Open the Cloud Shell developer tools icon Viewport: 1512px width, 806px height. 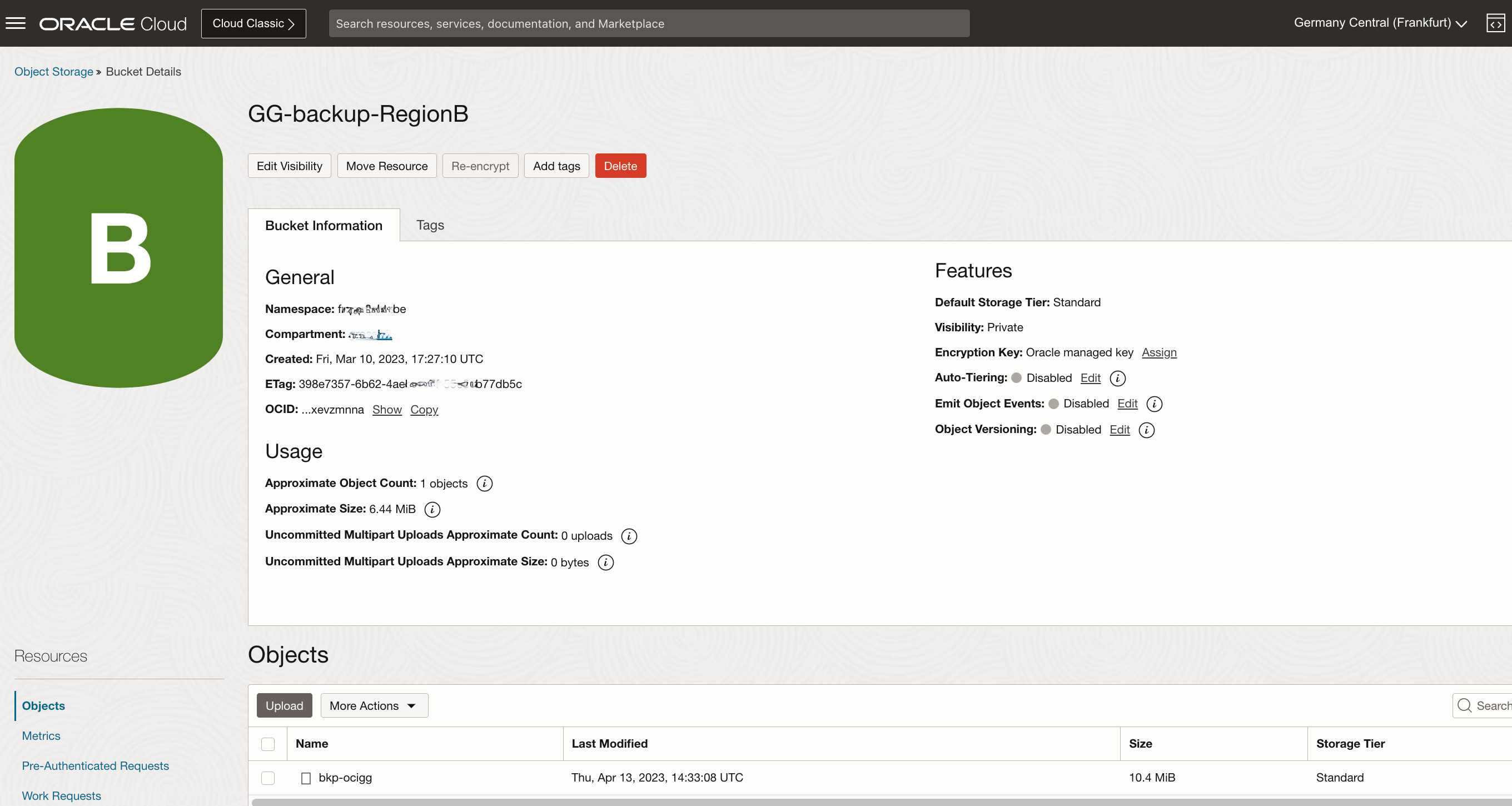coord(1495,23)
